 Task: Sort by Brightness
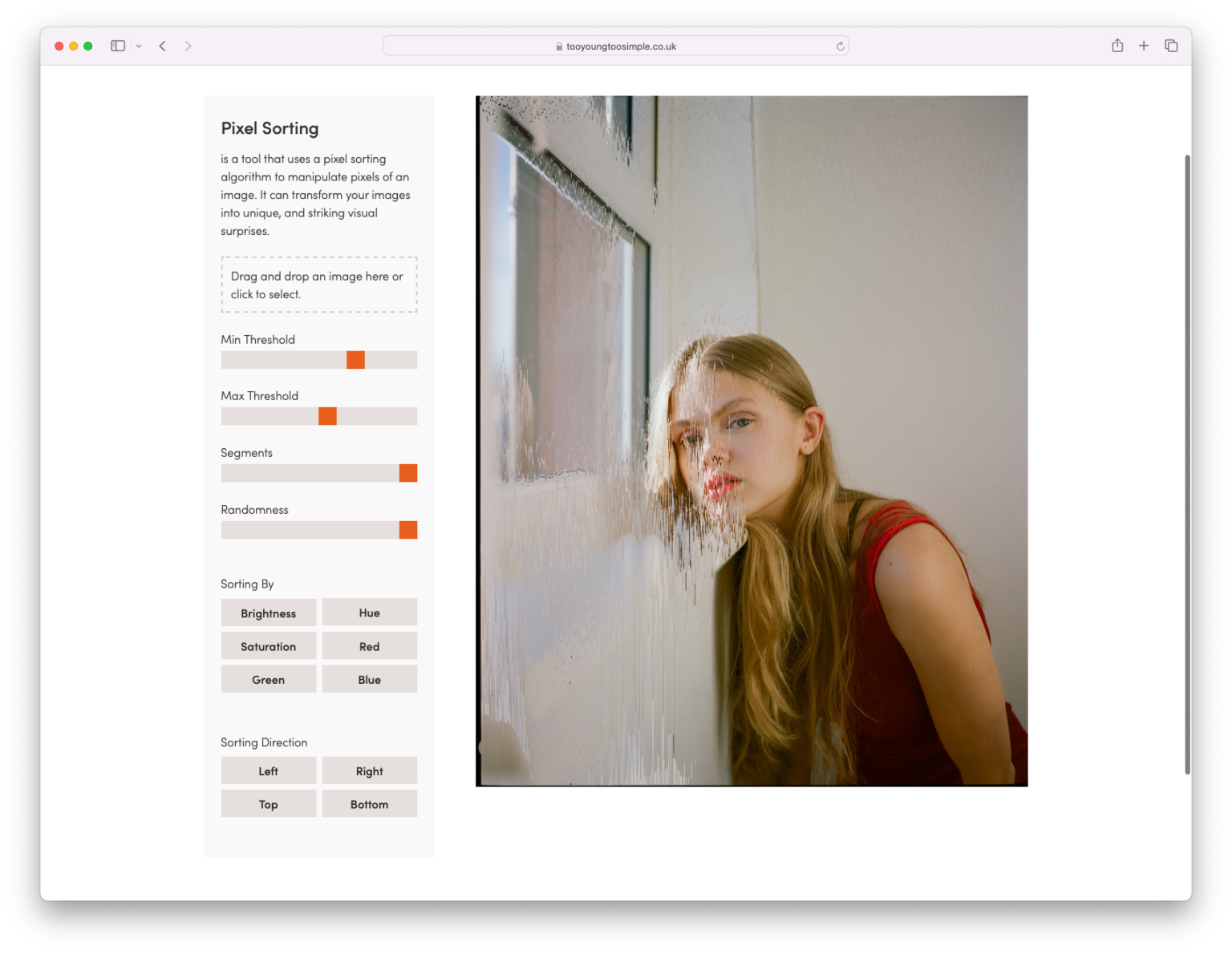point(269,612)
